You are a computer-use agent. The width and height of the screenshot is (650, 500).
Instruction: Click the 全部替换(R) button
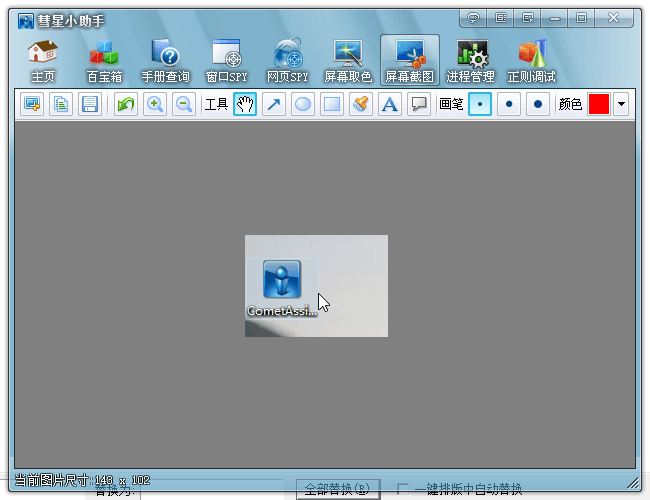[x=337, y=489]
